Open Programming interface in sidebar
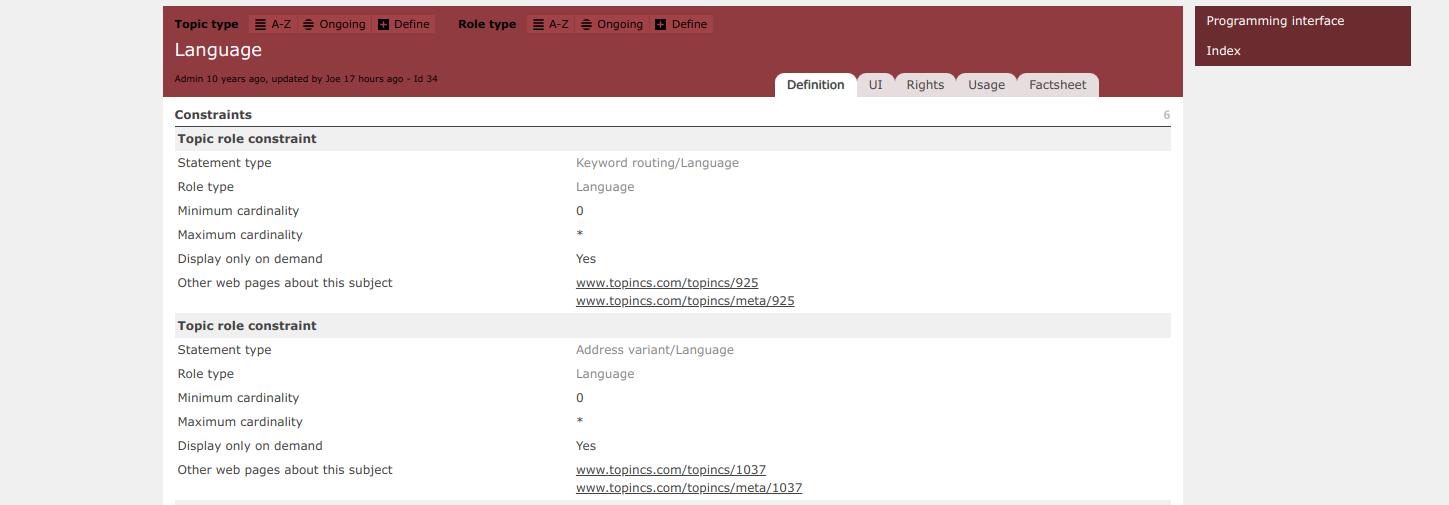1449x505 pixels. point(1275,21)
